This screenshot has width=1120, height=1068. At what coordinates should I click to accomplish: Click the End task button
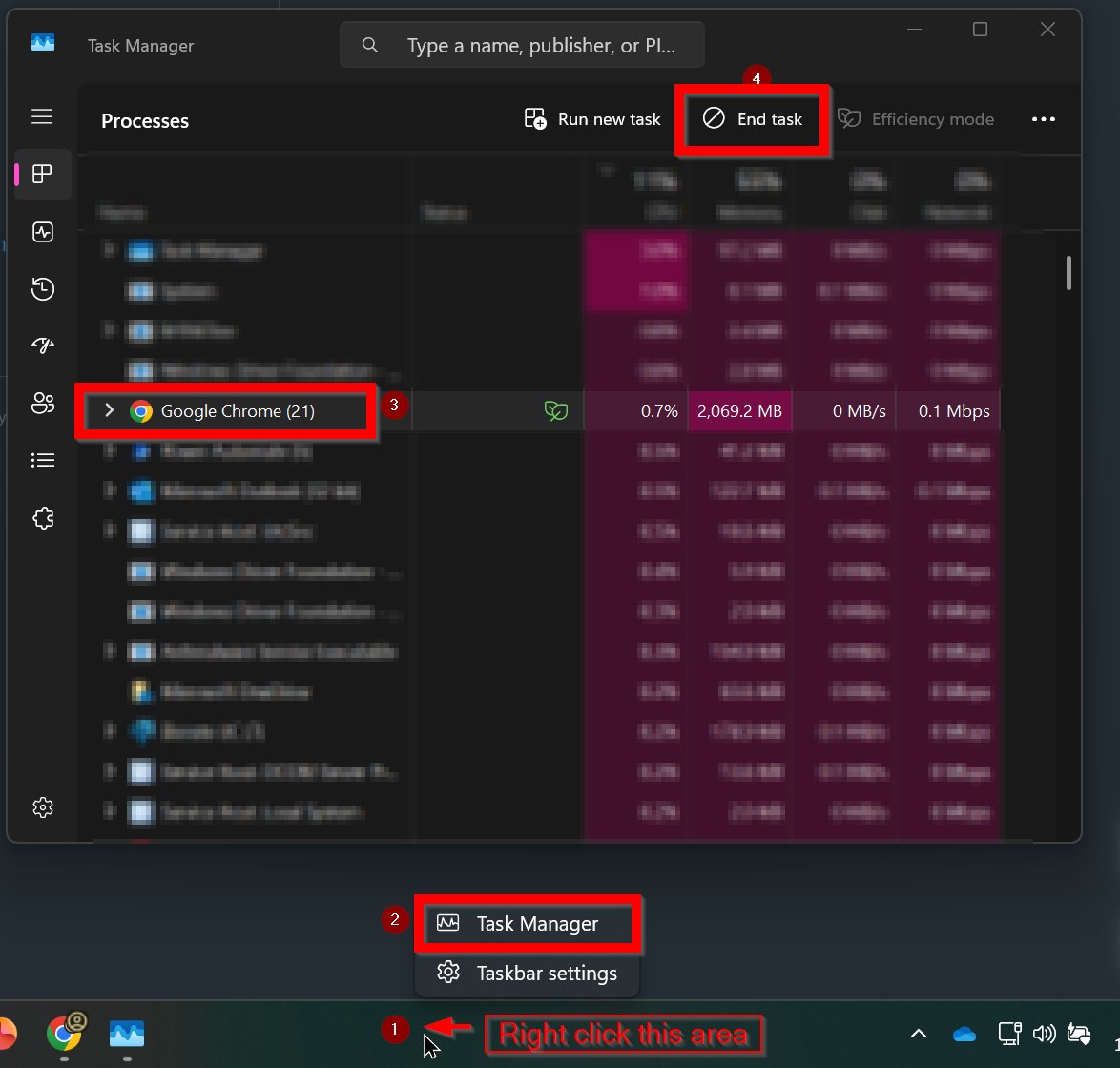[x=752, y=118]
